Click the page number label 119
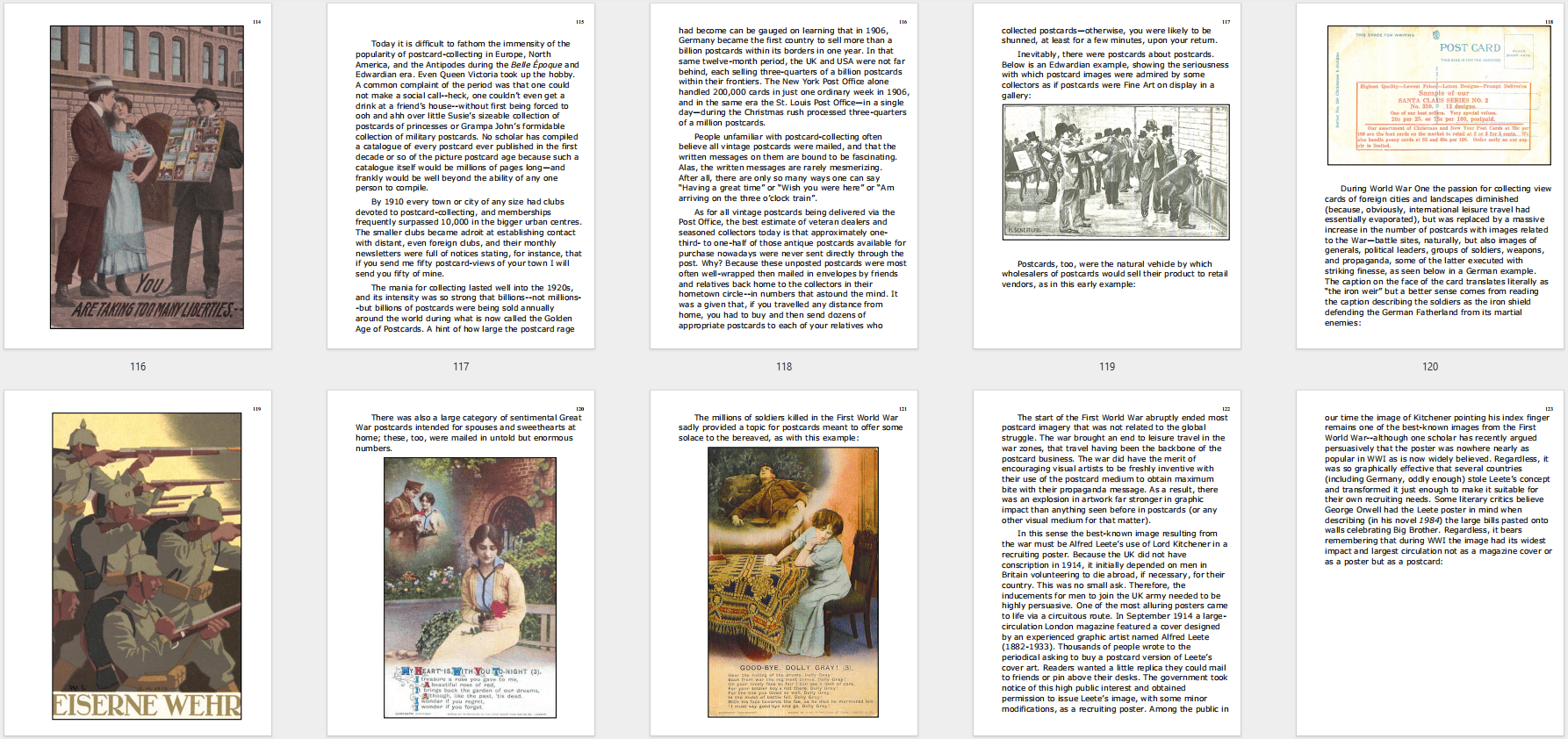 pos(1107,367)
